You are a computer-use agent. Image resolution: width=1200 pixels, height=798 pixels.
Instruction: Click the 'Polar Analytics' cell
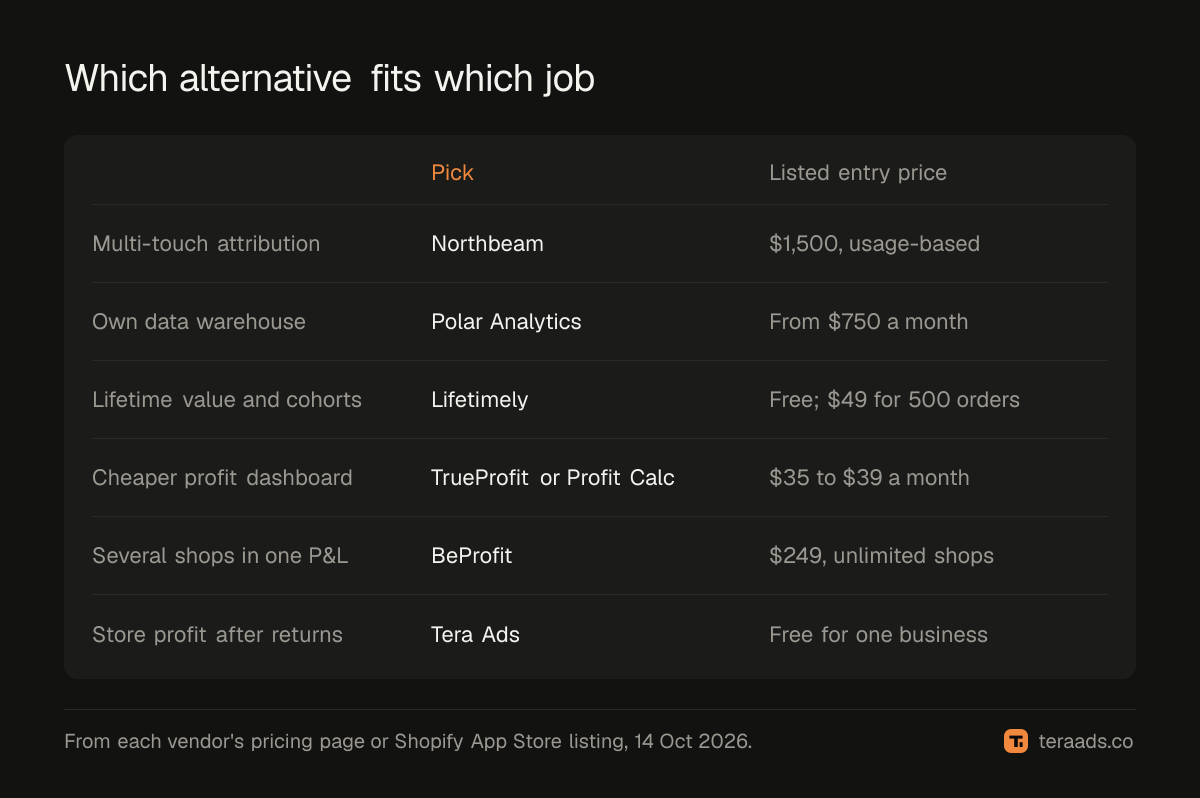pos(506,321)
